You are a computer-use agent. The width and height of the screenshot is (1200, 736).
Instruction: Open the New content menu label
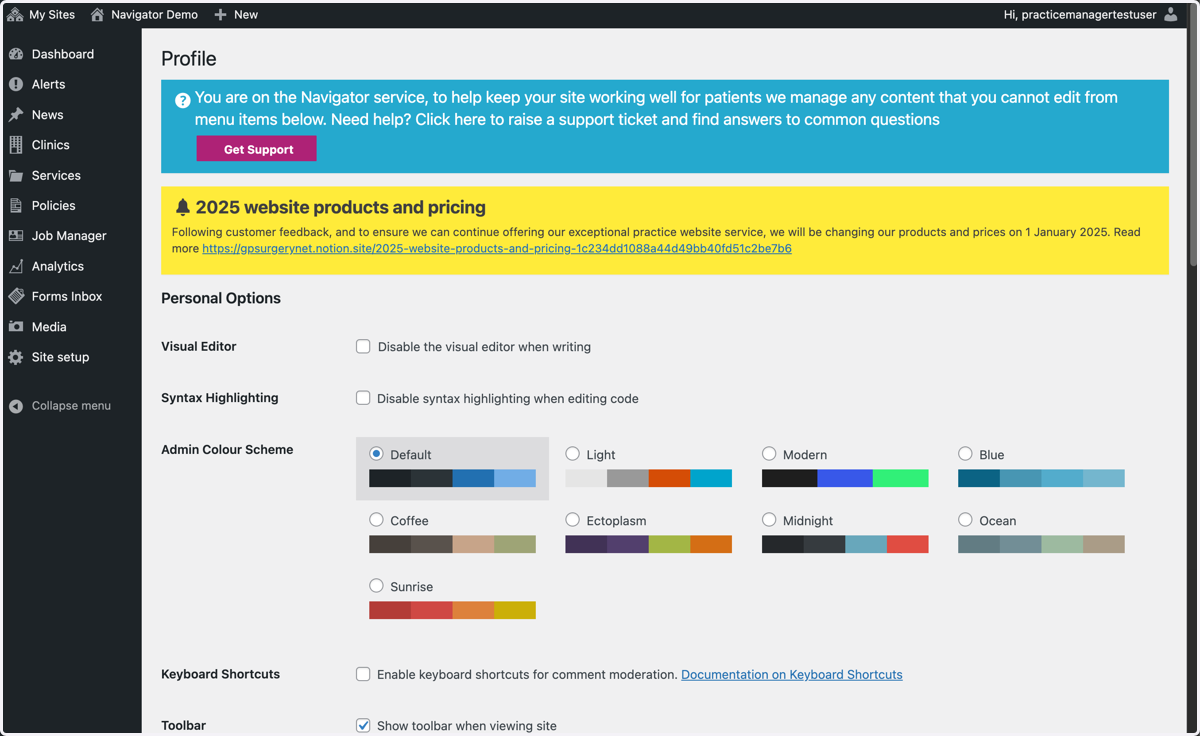pos(246,15)
